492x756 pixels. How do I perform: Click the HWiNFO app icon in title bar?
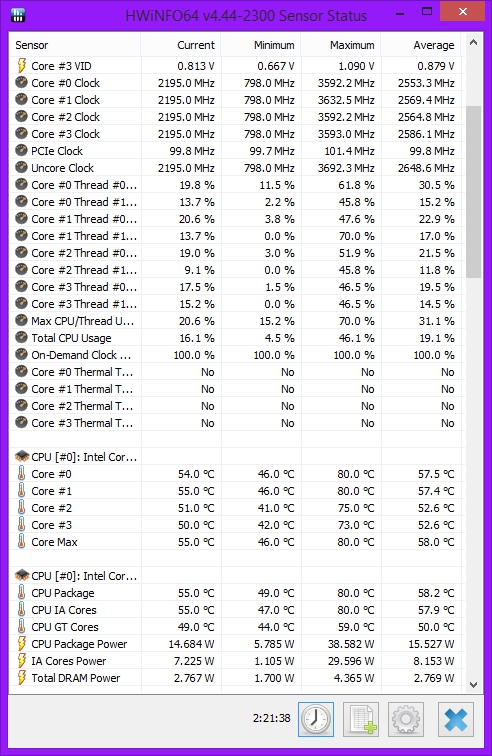(x=17, y=15)
